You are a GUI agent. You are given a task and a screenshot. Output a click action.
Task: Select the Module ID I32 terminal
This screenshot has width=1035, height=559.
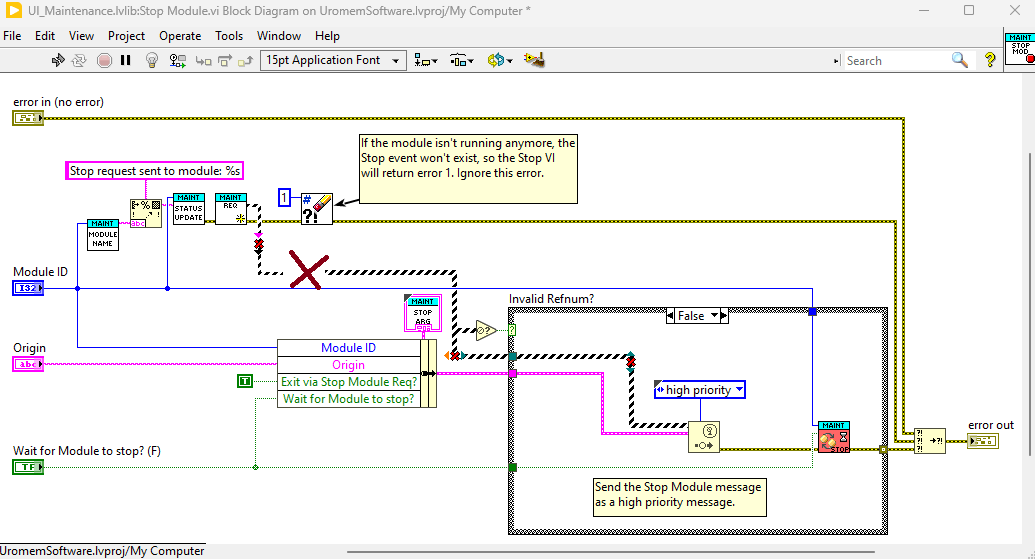pyautogui.click(x=28, y=288)
